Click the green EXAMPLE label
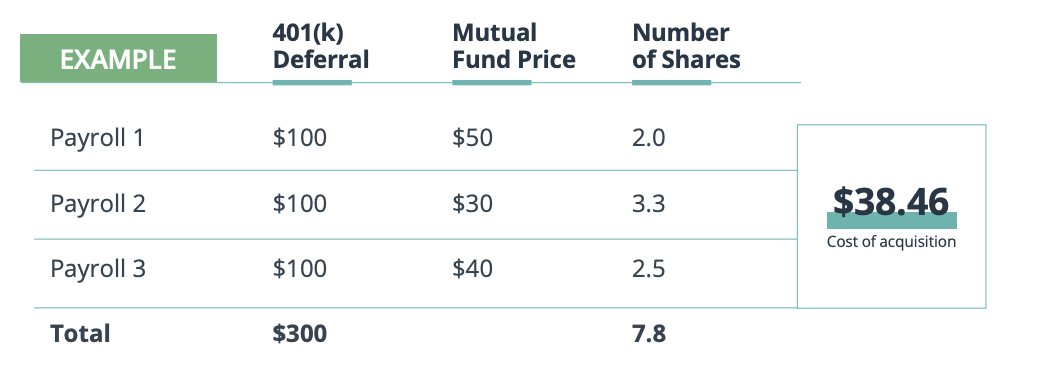Viewport: 1054px width, 384px height. [x=118, y=59]
